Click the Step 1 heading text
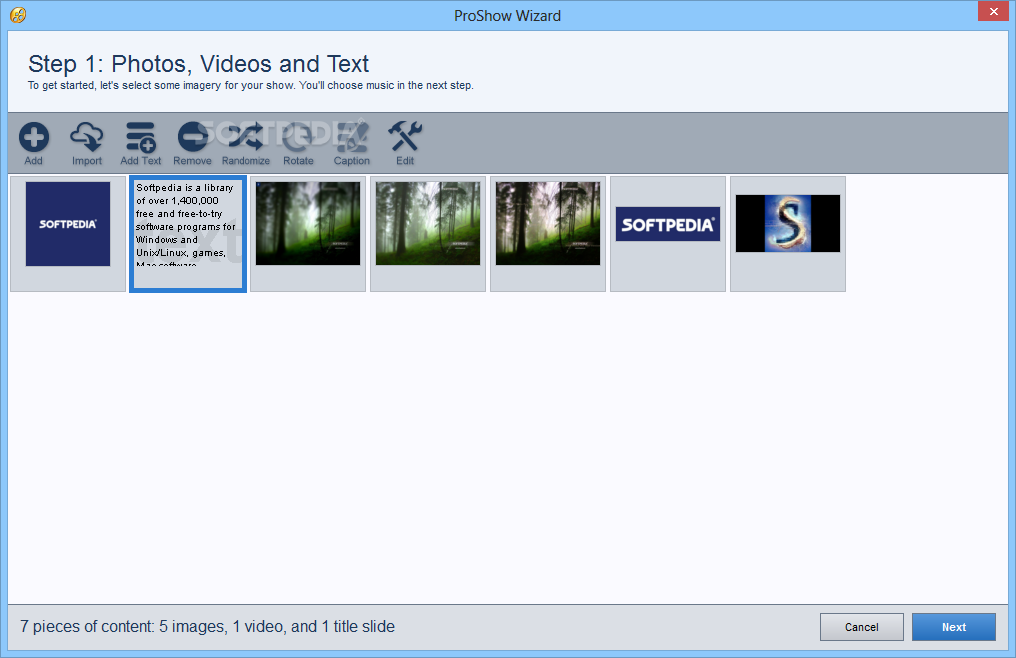This screenshot has height=658, width=1016. pyautogui.click(x=198, y=64)
